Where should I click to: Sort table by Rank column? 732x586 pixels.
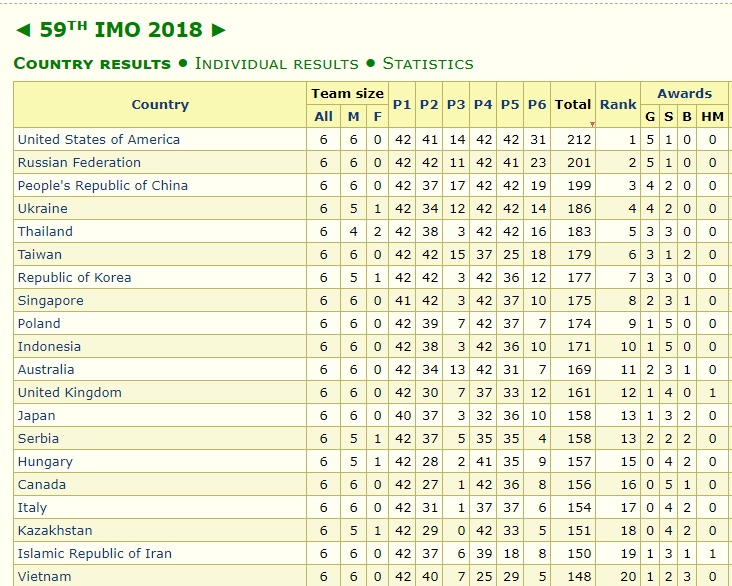point(618,104)
